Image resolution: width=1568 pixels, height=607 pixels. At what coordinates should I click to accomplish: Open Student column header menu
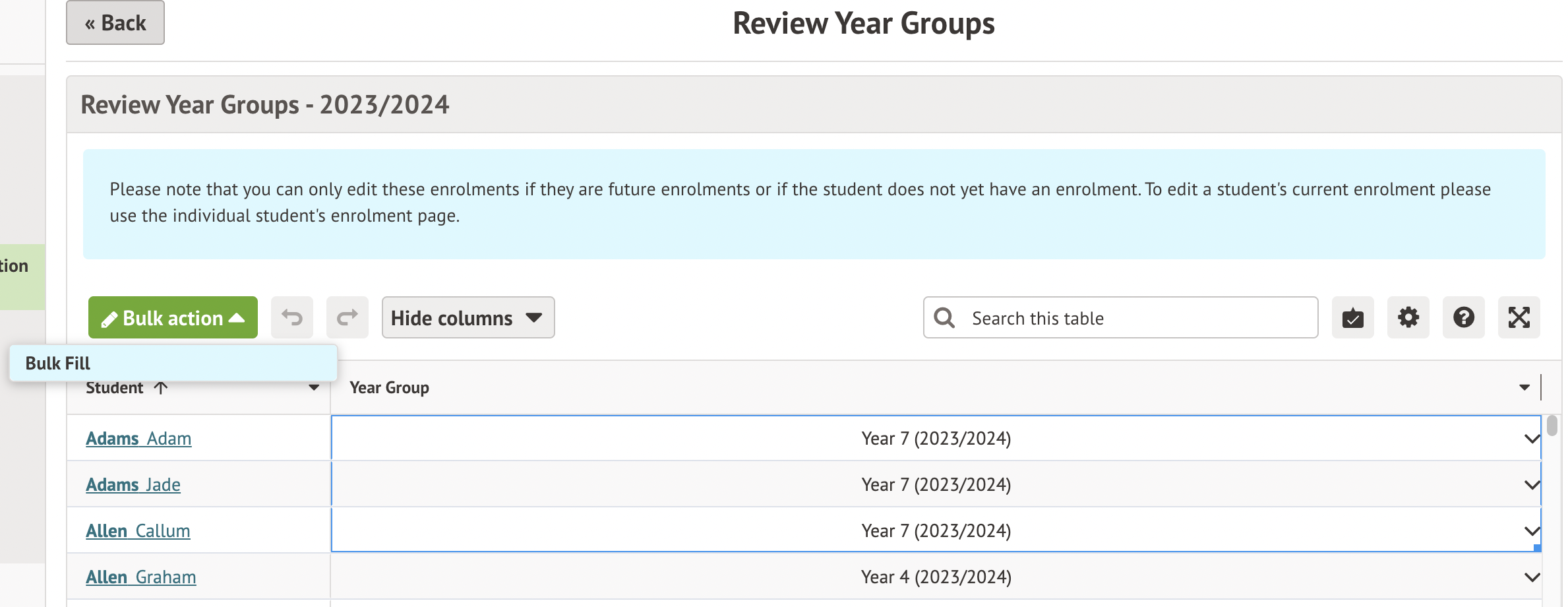(314, 387)
